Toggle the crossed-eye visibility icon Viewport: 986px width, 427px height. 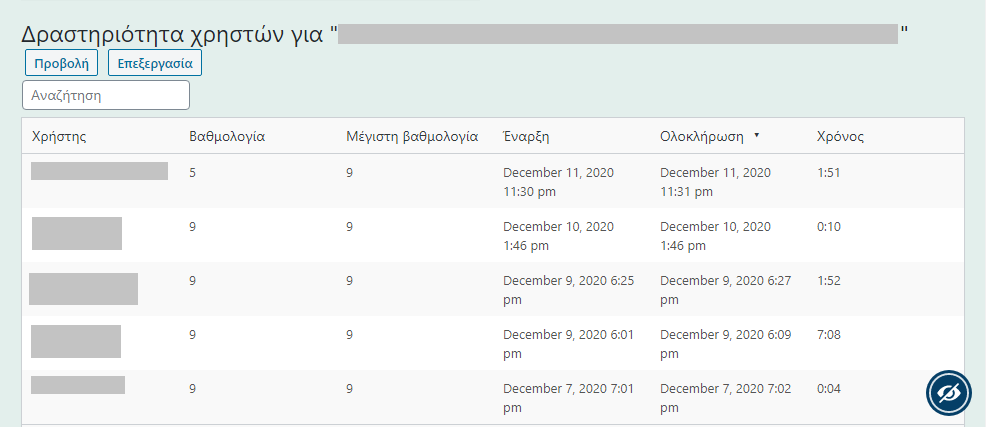pos(948,393)
